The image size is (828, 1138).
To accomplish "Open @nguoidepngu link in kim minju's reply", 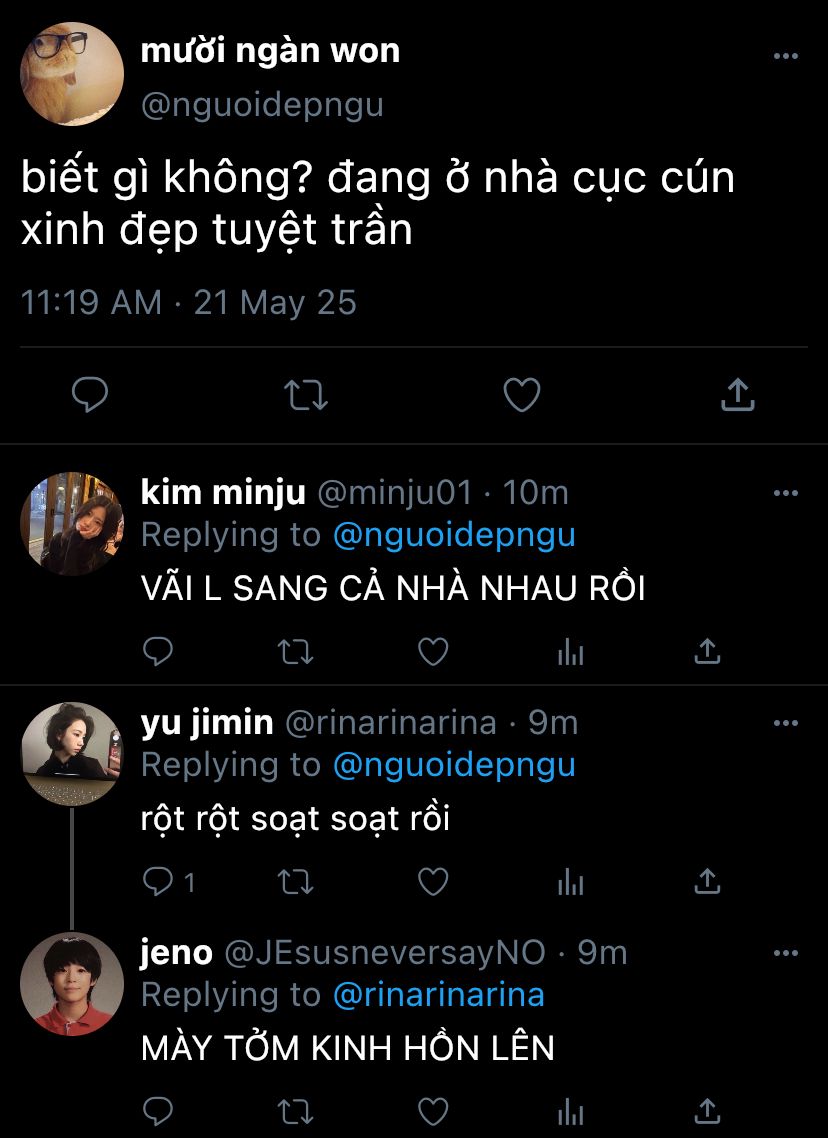I will point(454,535).
